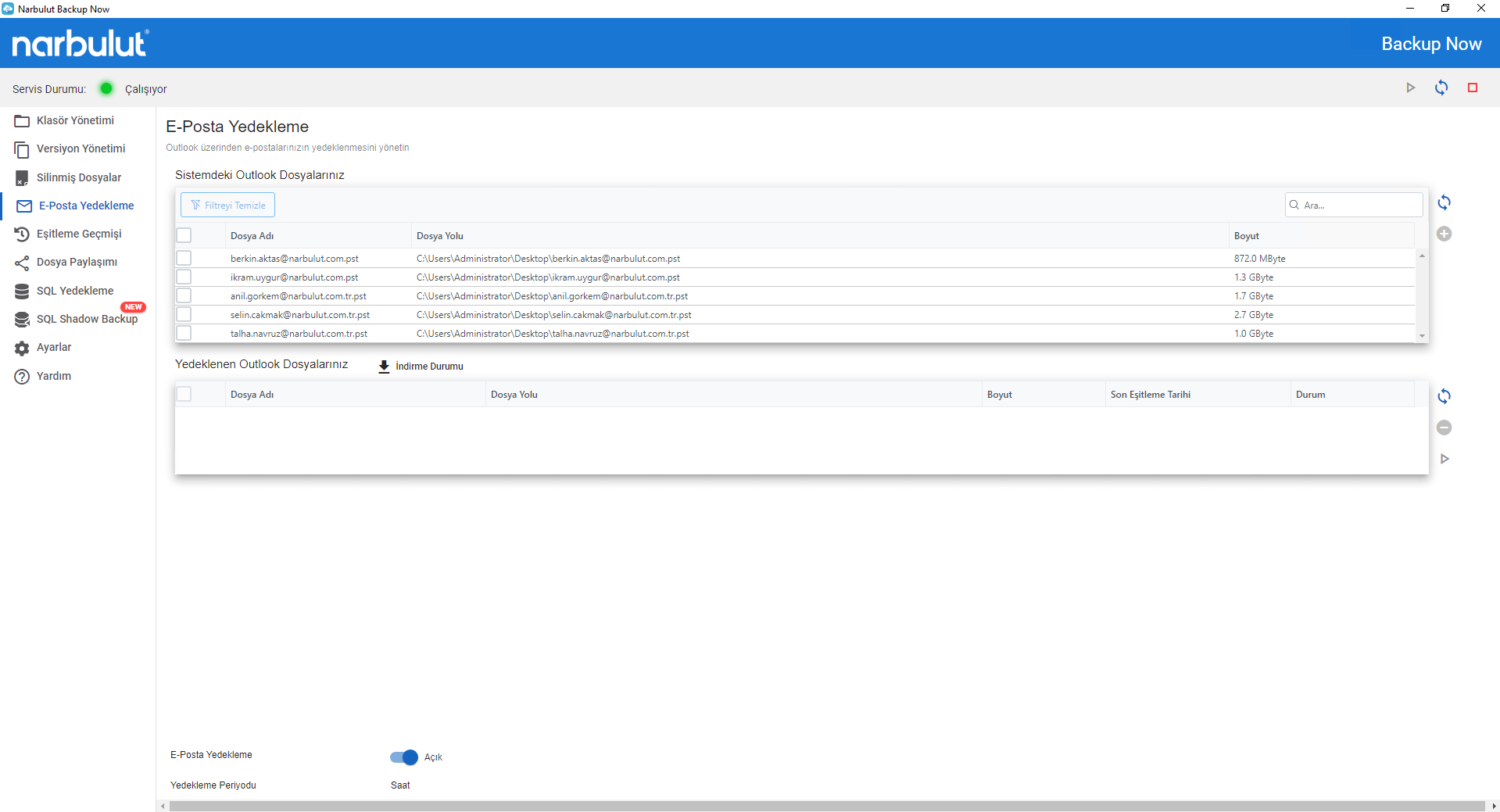This screenshot has height=812, width=1500.
Task: Stop the service with red square icon
Action: pos(1473,88)
